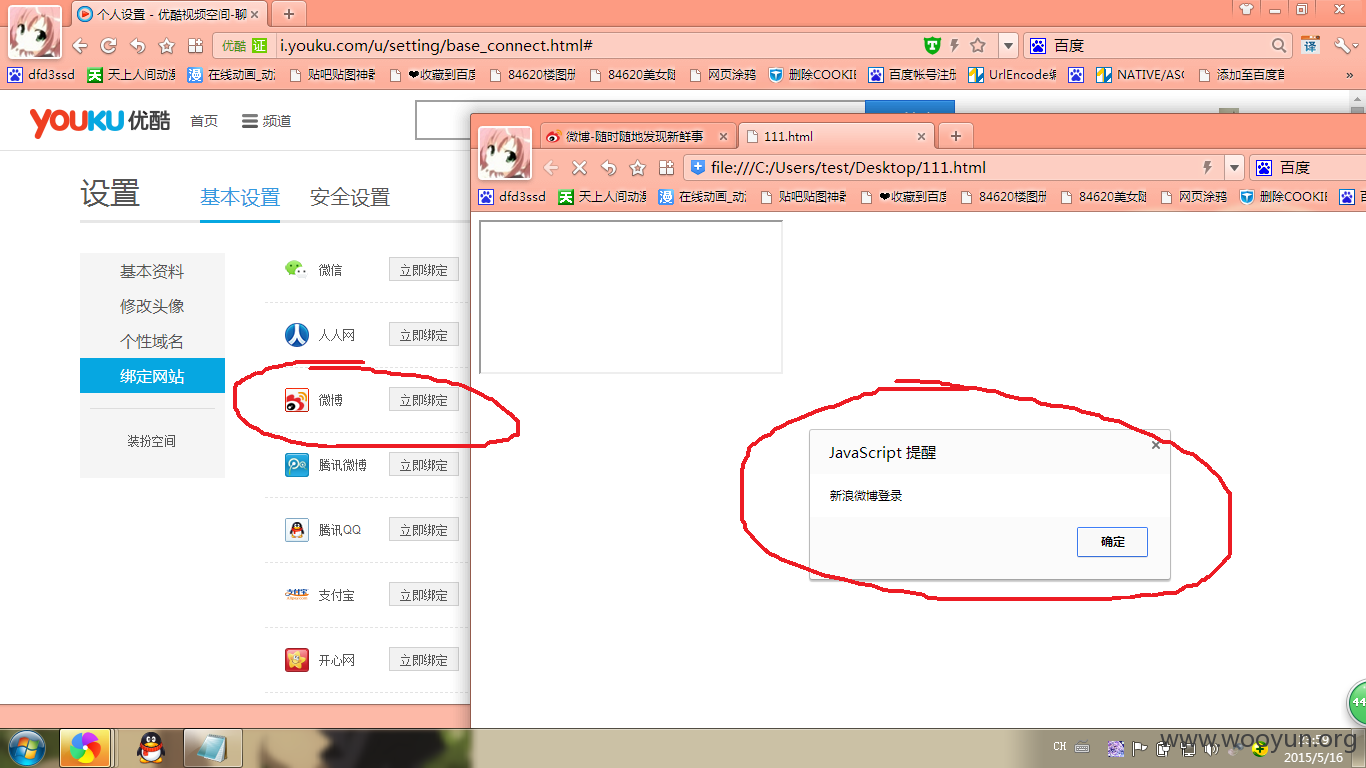
Task: Click 立即绑定 button for 开心网
Action: 424,659
